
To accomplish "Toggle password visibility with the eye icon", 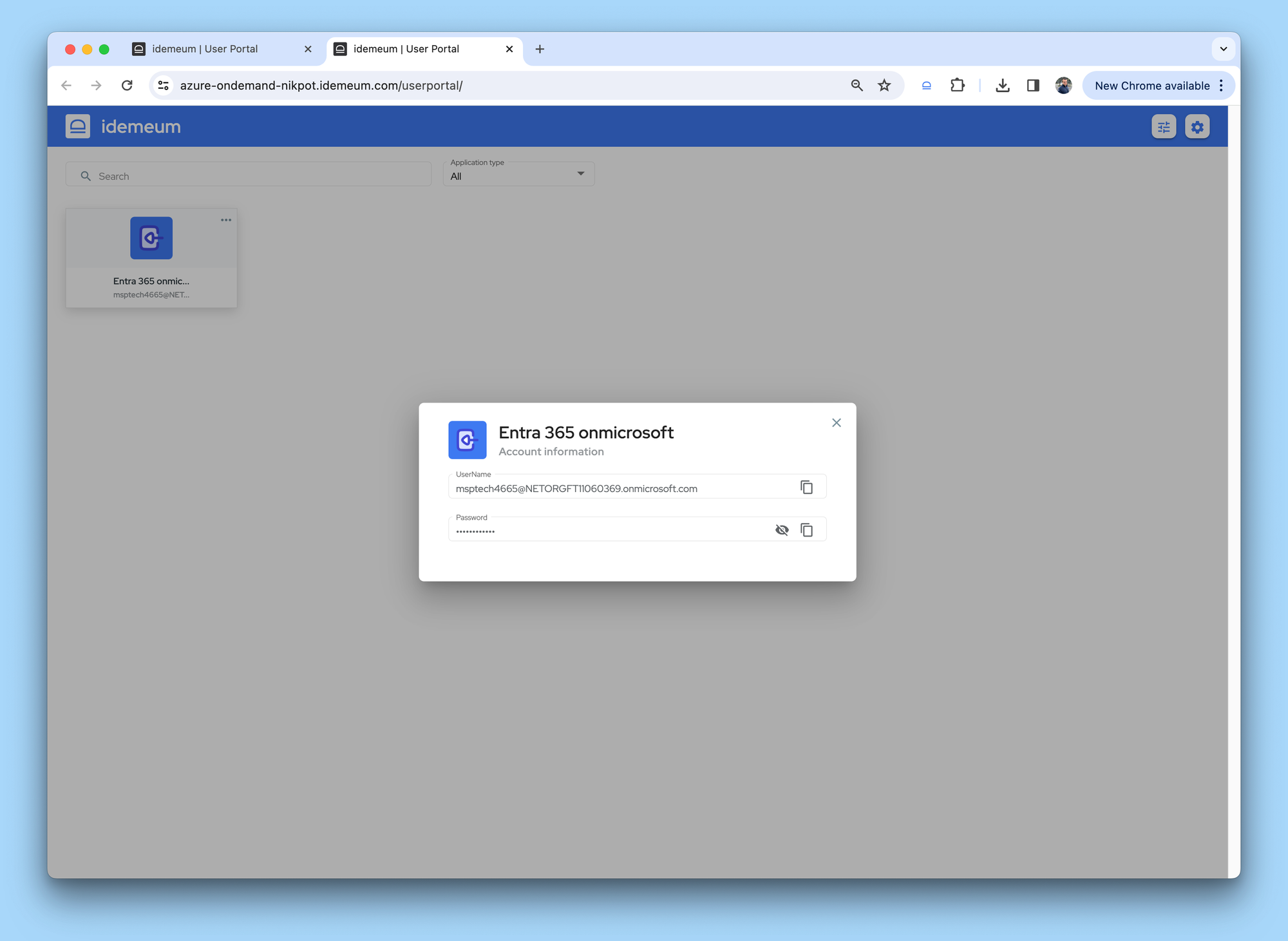I will pyautogui.click(x=782, y=529).
